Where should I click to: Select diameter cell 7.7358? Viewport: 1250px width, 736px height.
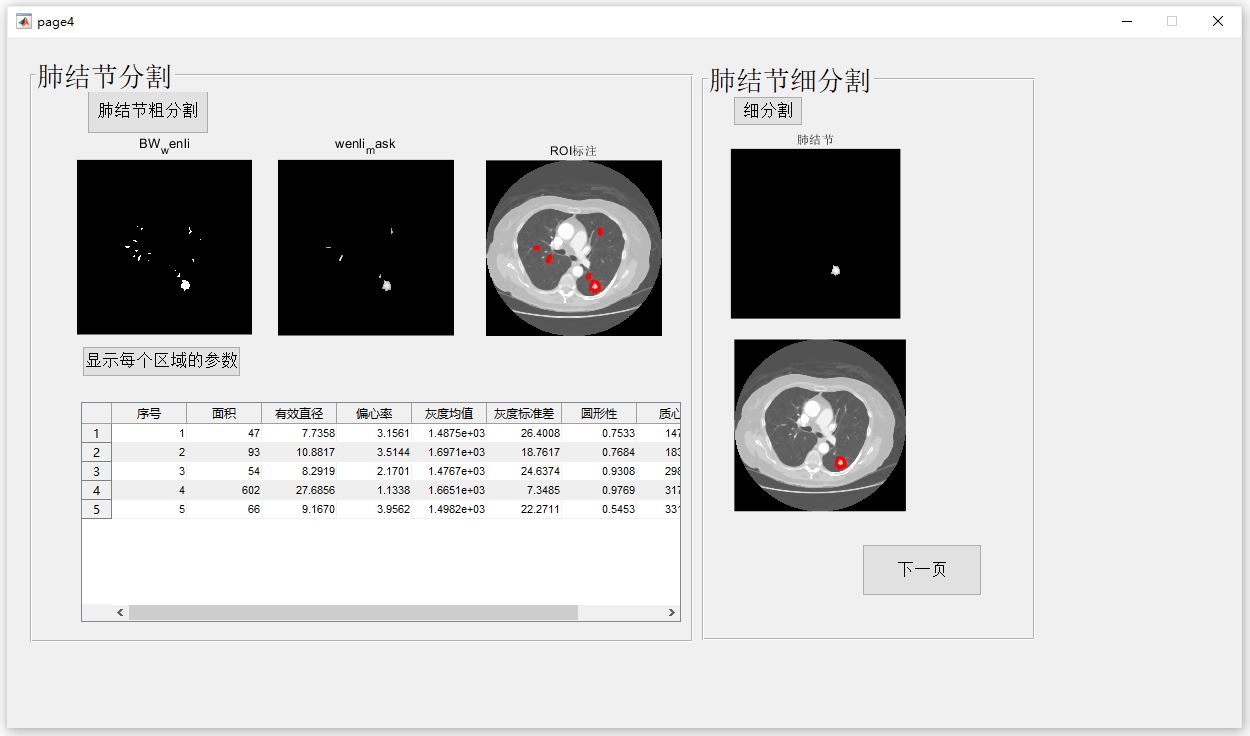(299, 433)
